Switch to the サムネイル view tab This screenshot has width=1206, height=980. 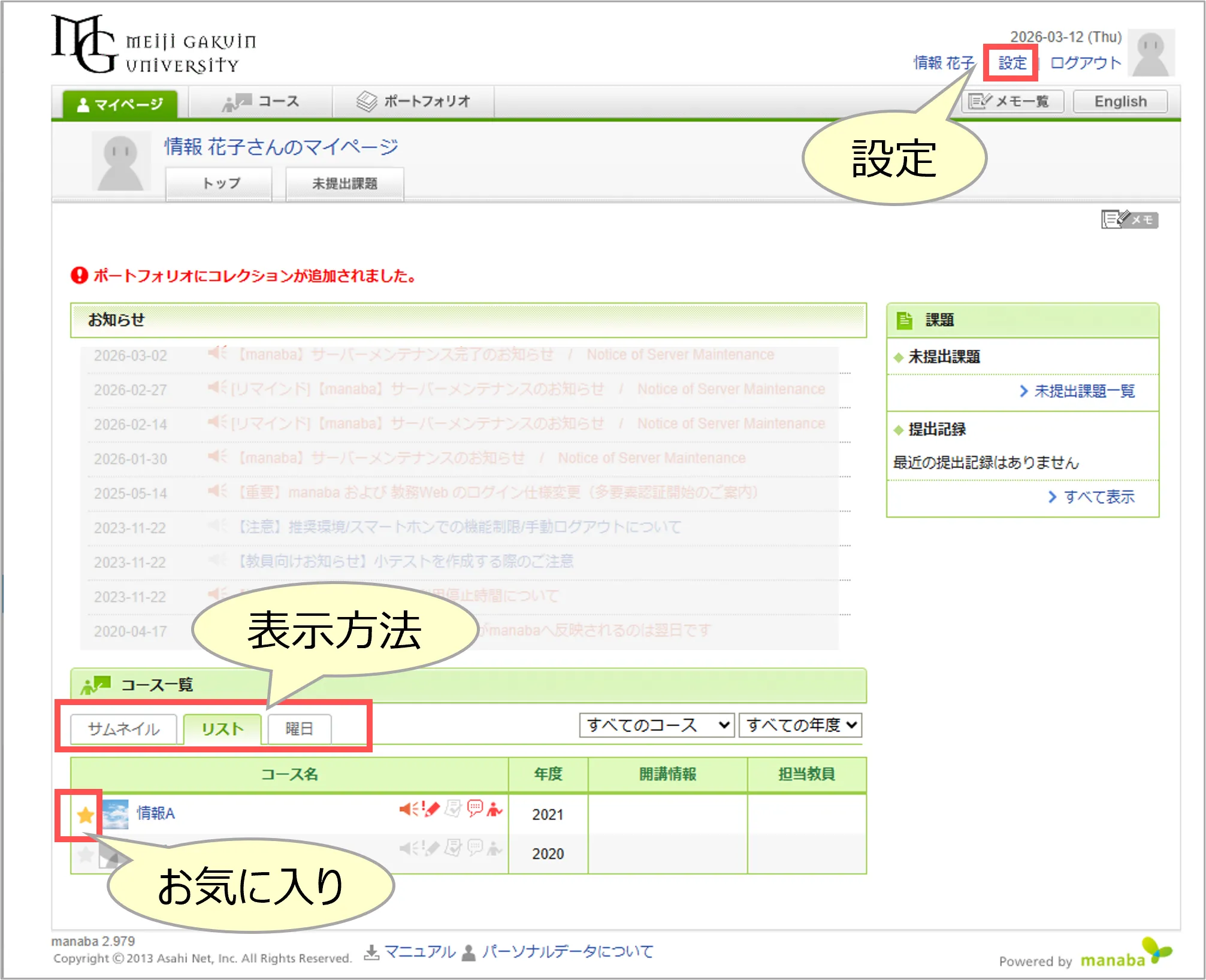coord(123,729)
